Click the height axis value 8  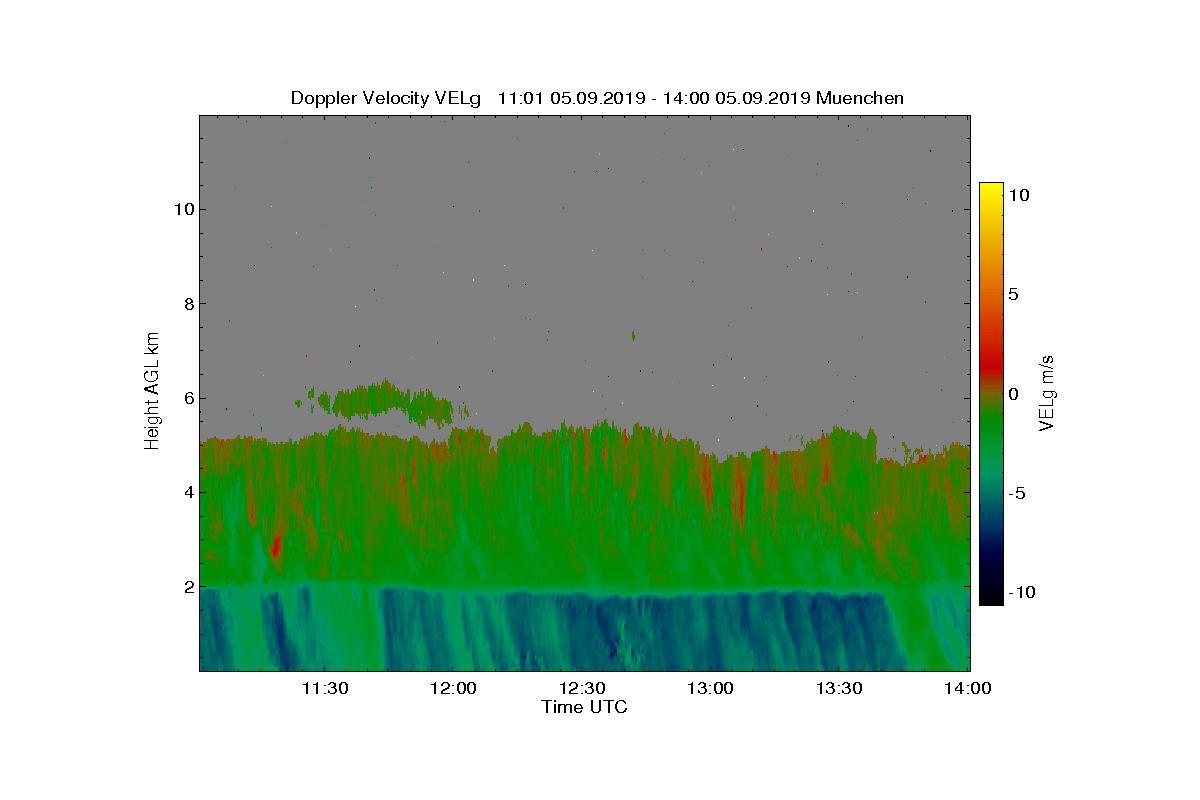pyautogui.click(x=187, y=303)
